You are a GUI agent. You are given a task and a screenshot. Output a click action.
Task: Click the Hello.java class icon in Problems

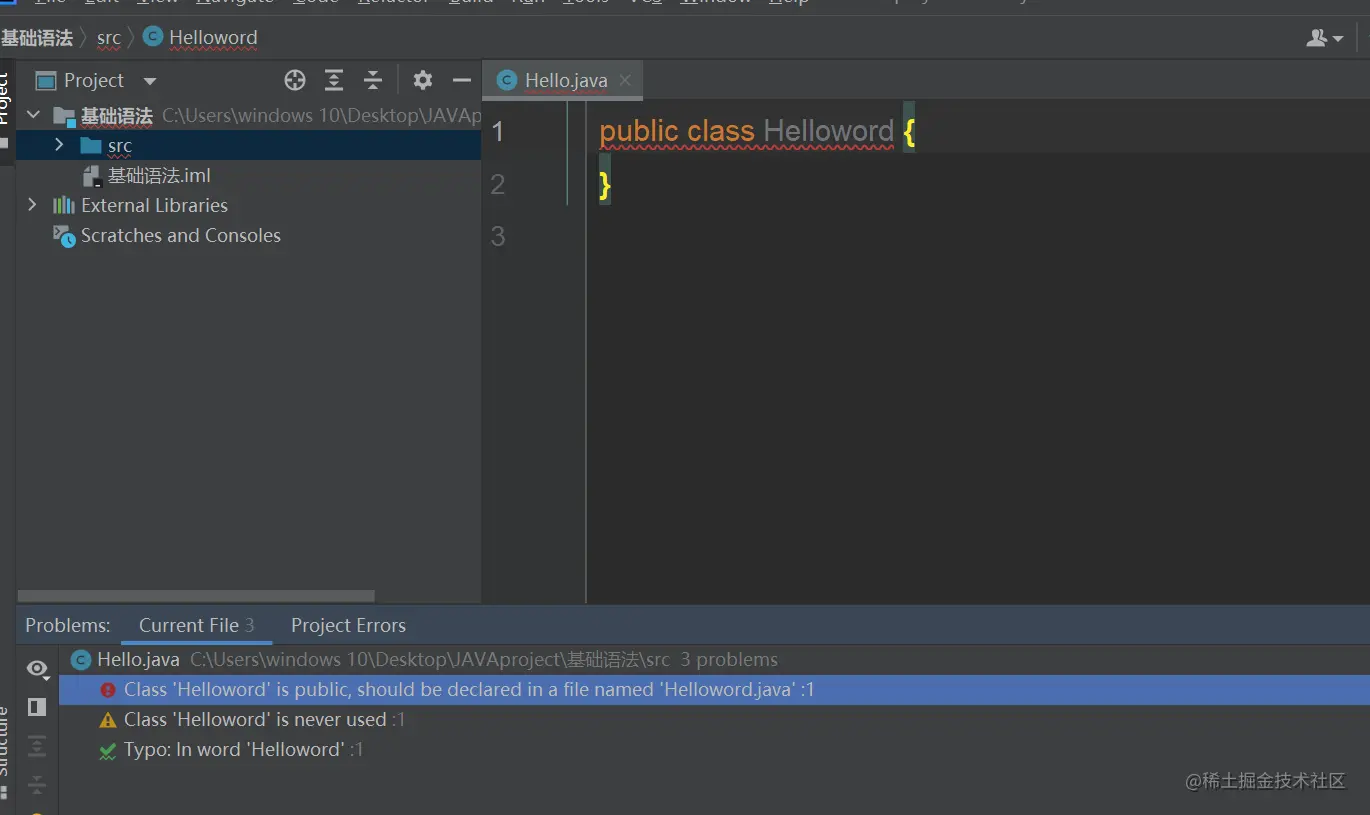tap(81, 660)
